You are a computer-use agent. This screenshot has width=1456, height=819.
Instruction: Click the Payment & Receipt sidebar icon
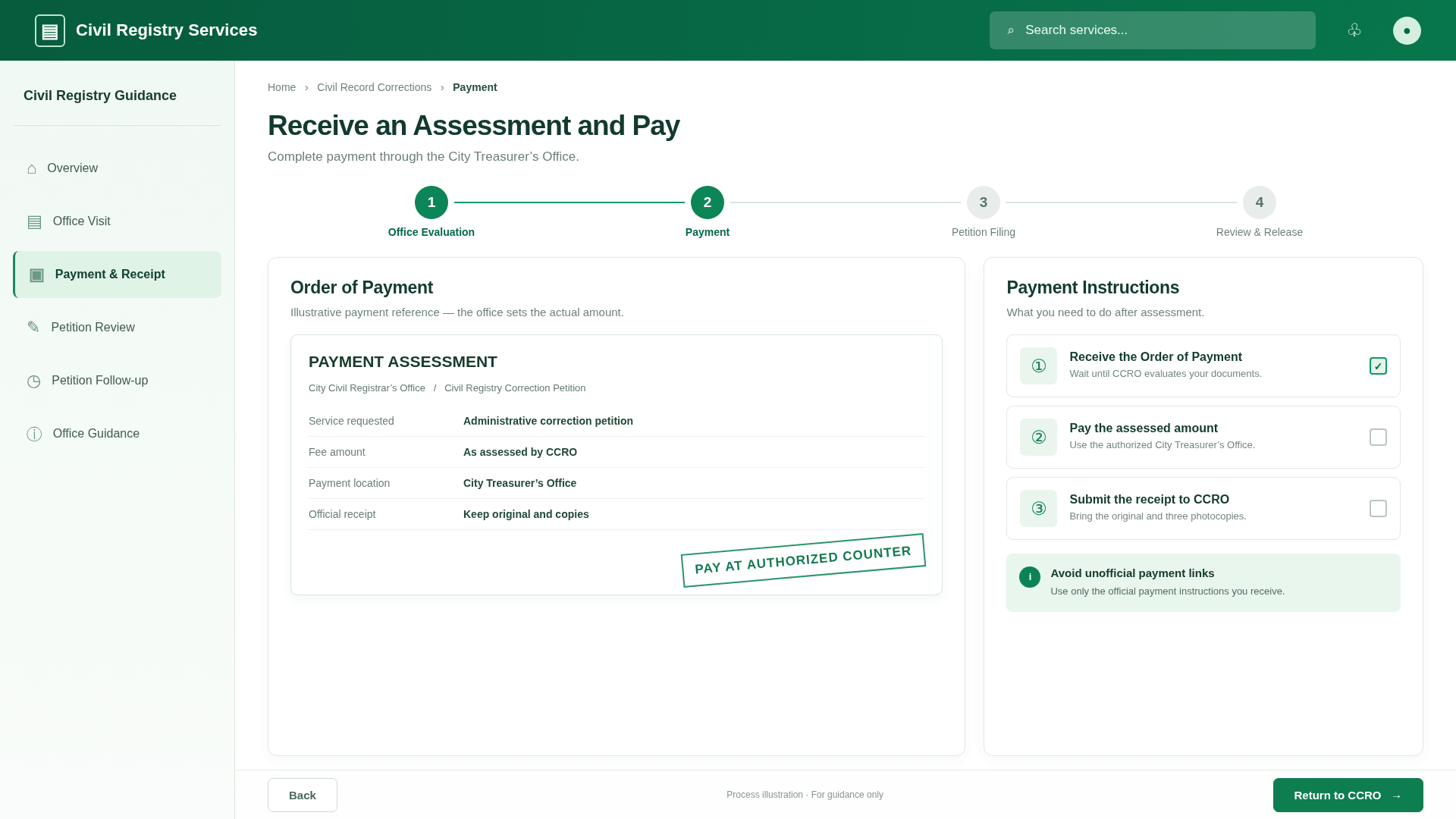pos(36,275)
